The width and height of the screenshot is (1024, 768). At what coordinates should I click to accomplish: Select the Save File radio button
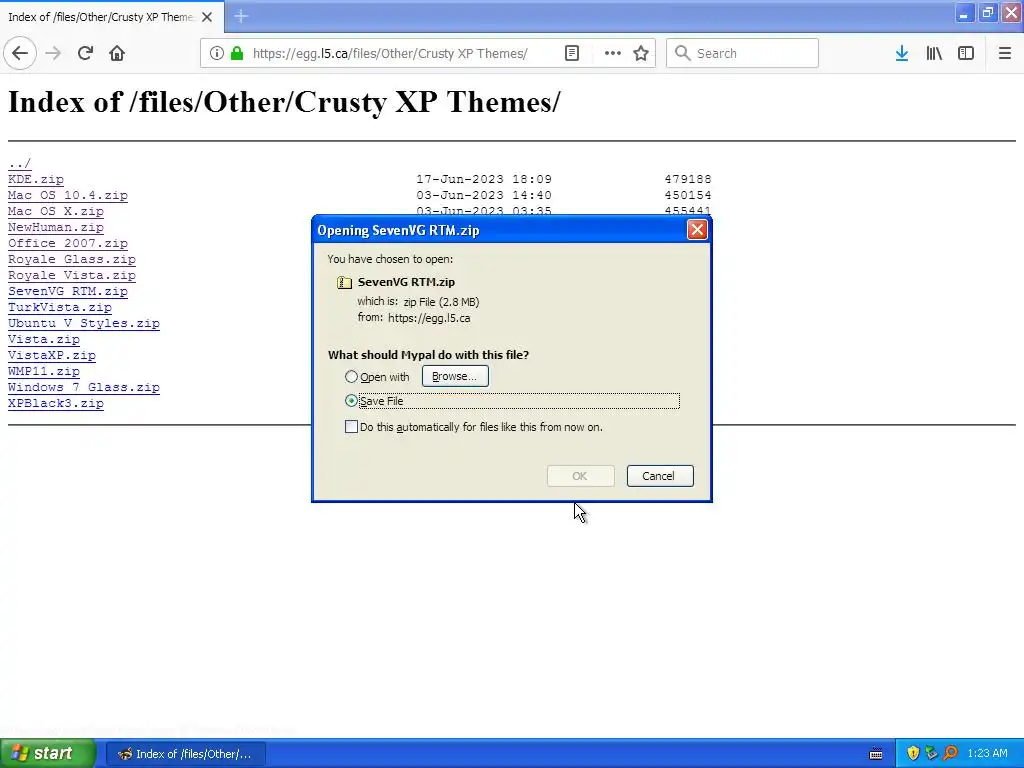click(351, 401)
